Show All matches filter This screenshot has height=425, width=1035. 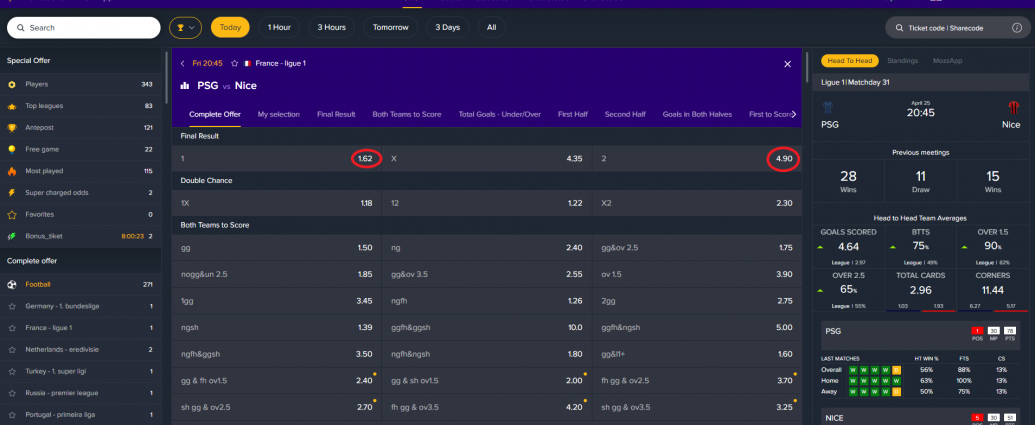(491, 28)
